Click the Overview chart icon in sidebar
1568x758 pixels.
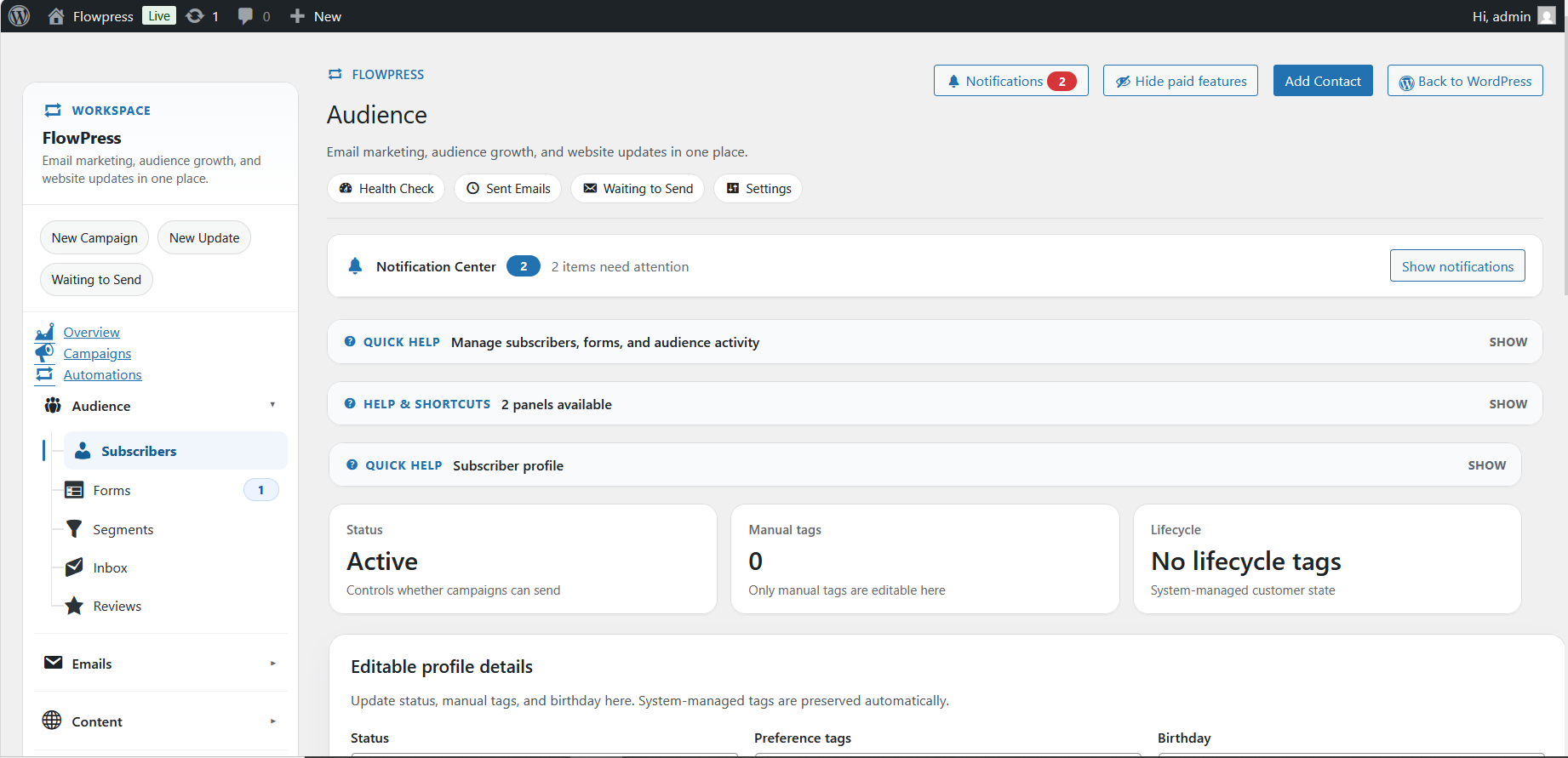coord(44,332)
